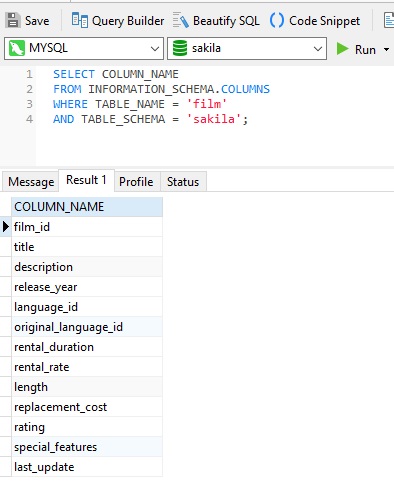Image resolution: width=394 pixels, height=484 pixels.
Task: Click the partially visible document icon at the toolbar's right edge
Action: tap(389, 21)
